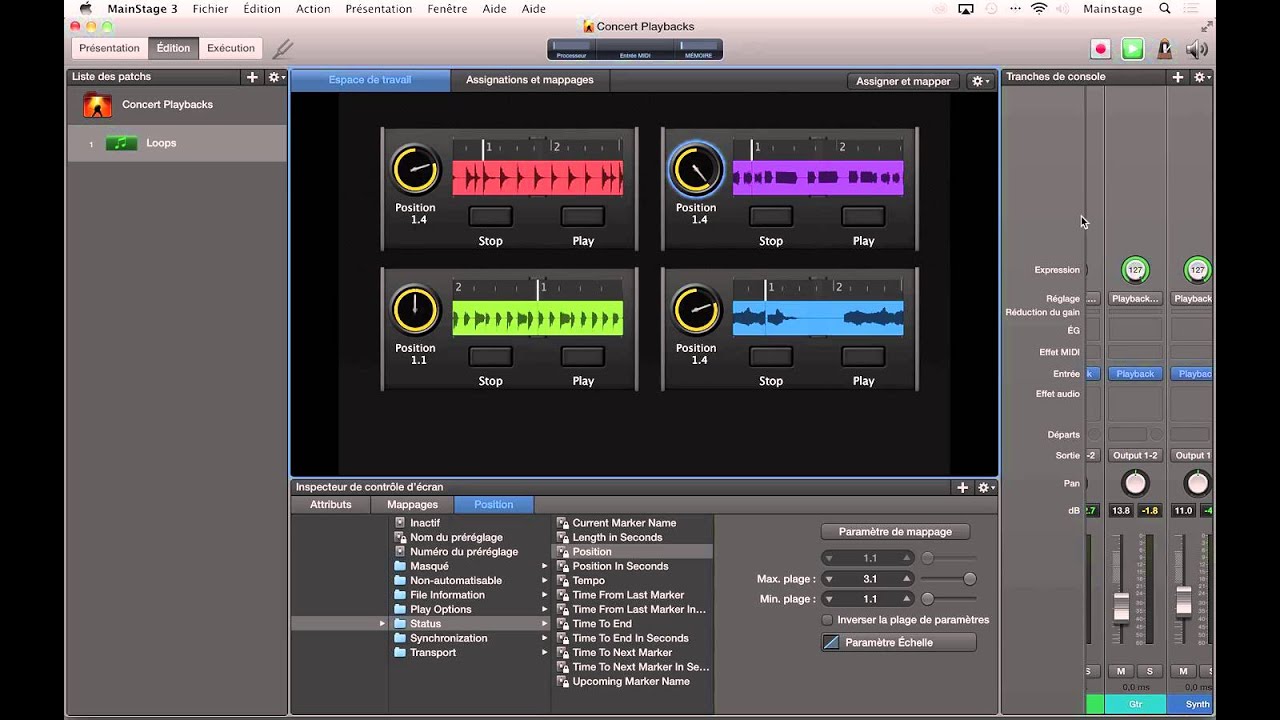
Task: Click the plus icon in the screen control inspector
Action: [x=962, y=487]
